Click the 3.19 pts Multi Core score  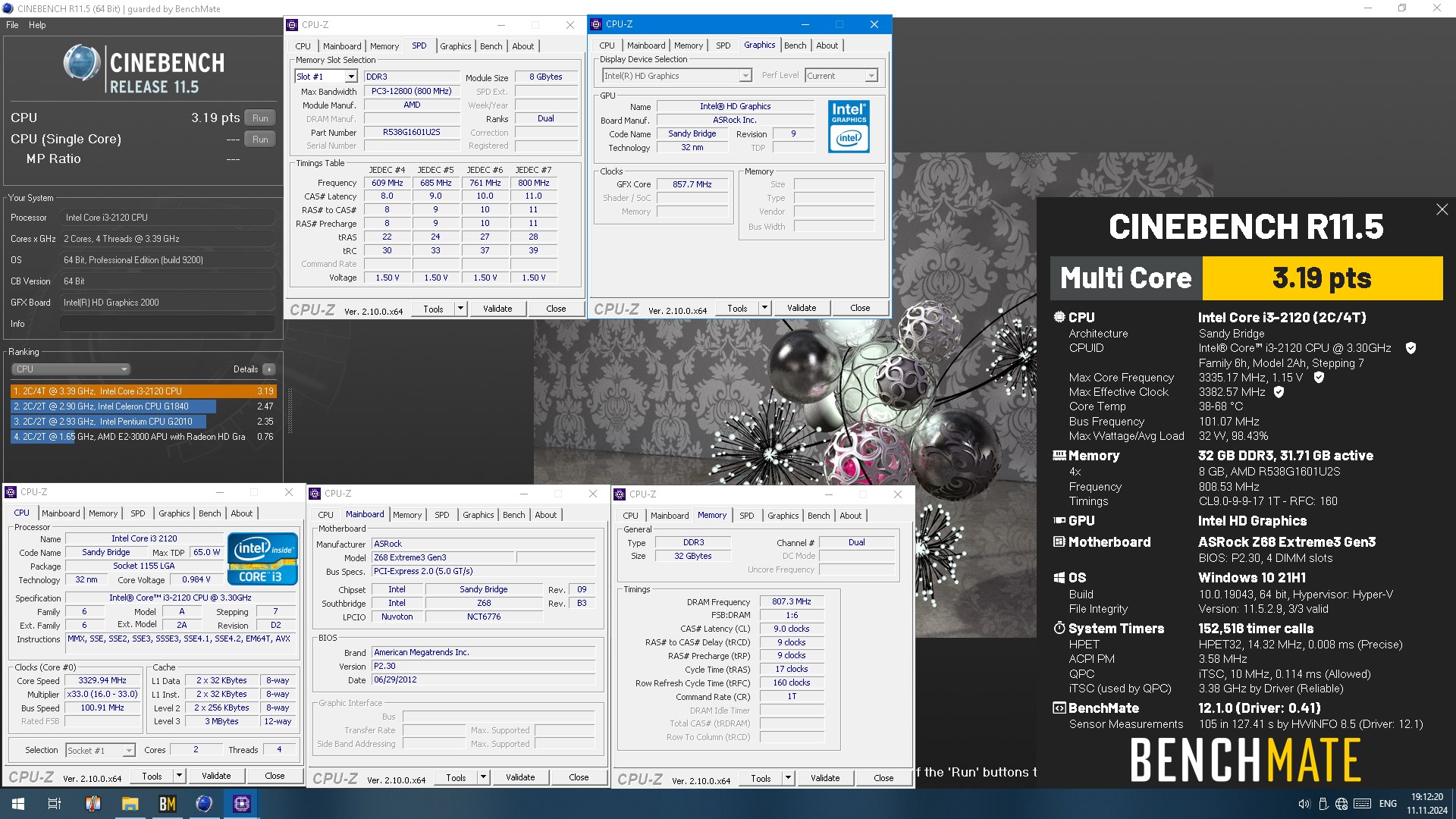click(x=1322, y=278)
